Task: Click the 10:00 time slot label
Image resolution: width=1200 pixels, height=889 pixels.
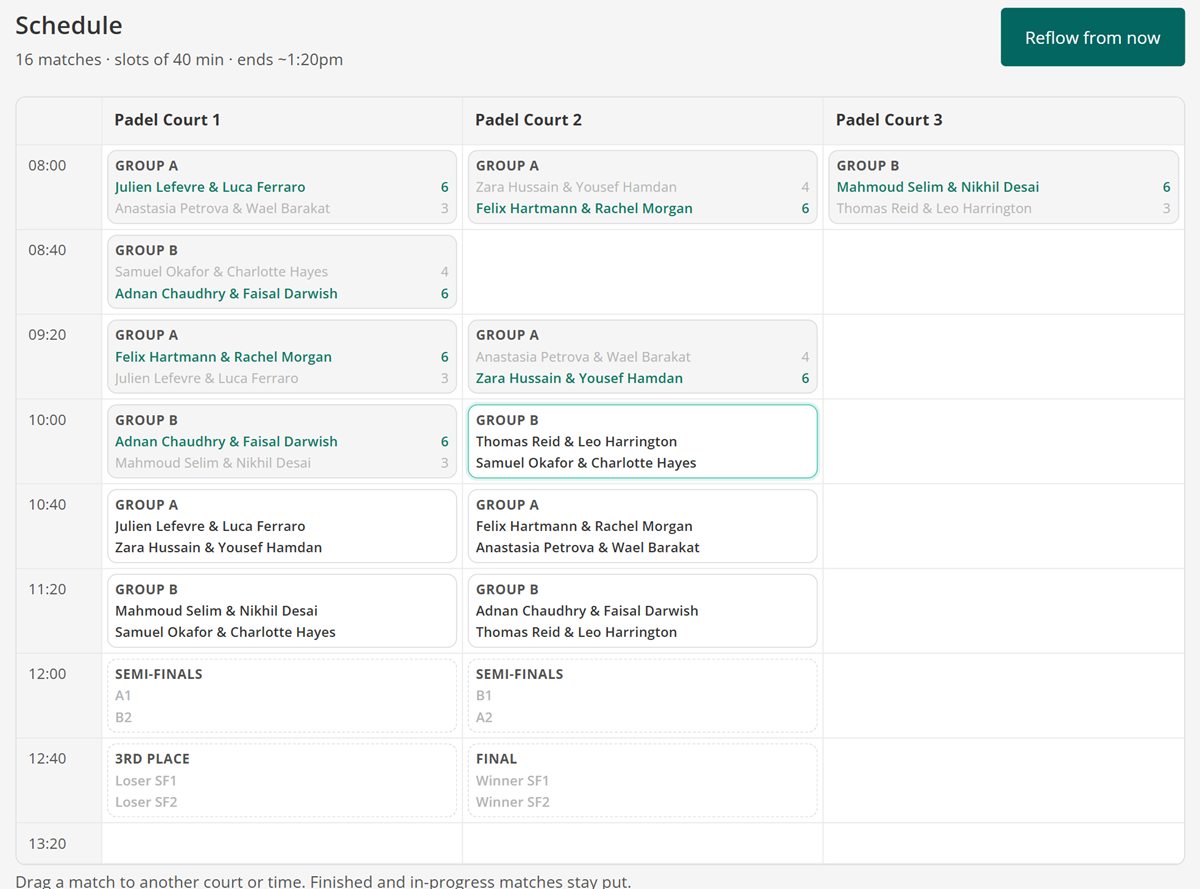Action: (x=47, y=420)
